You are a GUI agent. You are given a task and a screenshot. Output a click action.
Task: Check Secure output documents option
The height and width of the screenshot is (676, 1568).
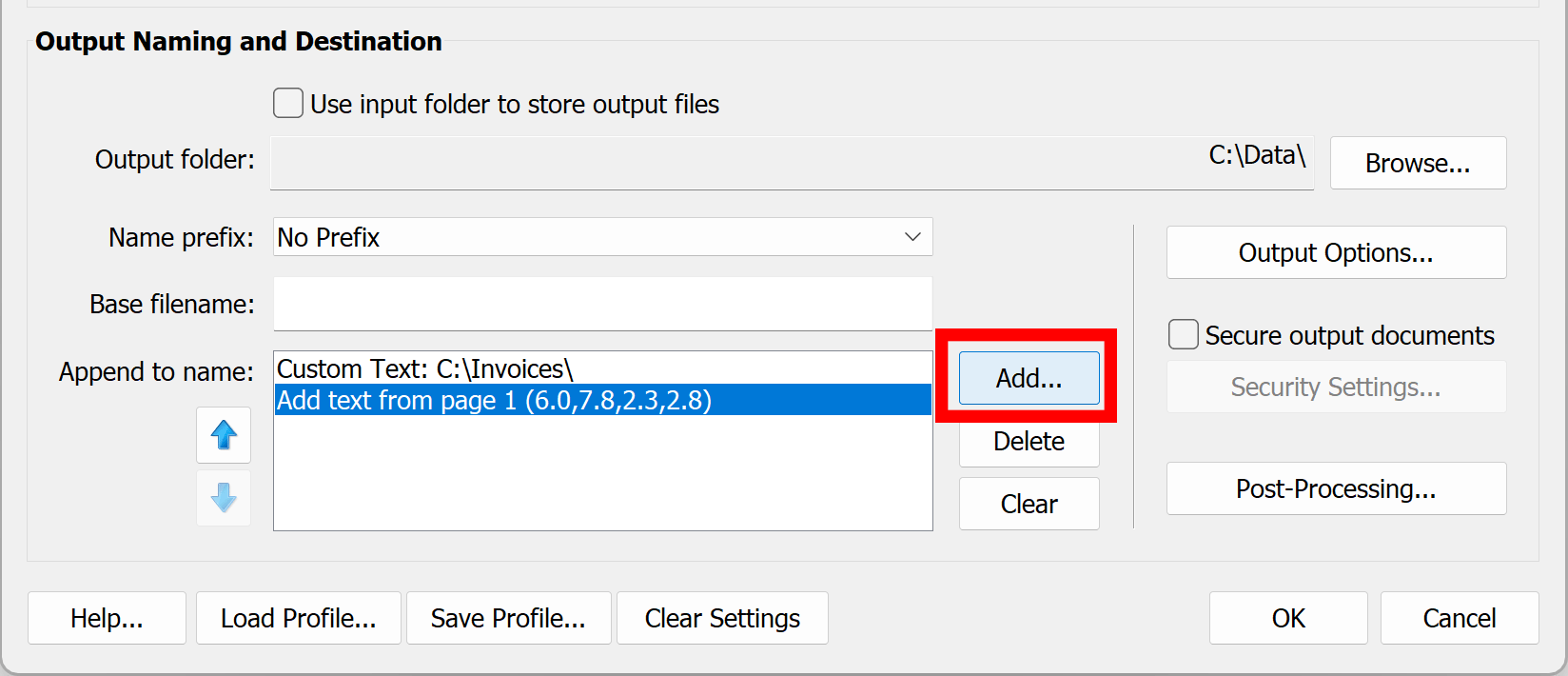[x=1183, y=335]
